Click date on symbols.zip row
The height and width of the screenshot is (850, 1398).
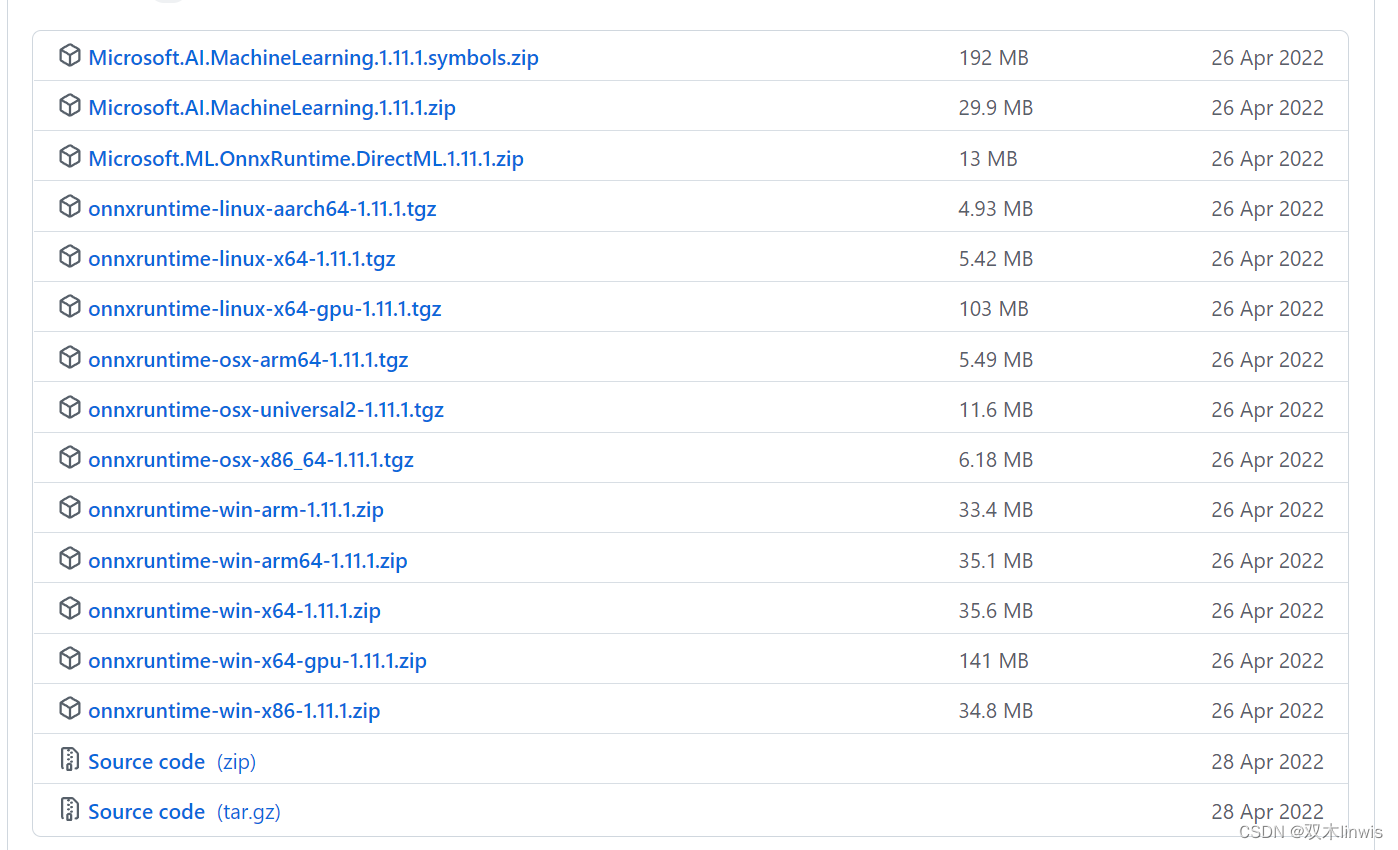pos(1267,58)
